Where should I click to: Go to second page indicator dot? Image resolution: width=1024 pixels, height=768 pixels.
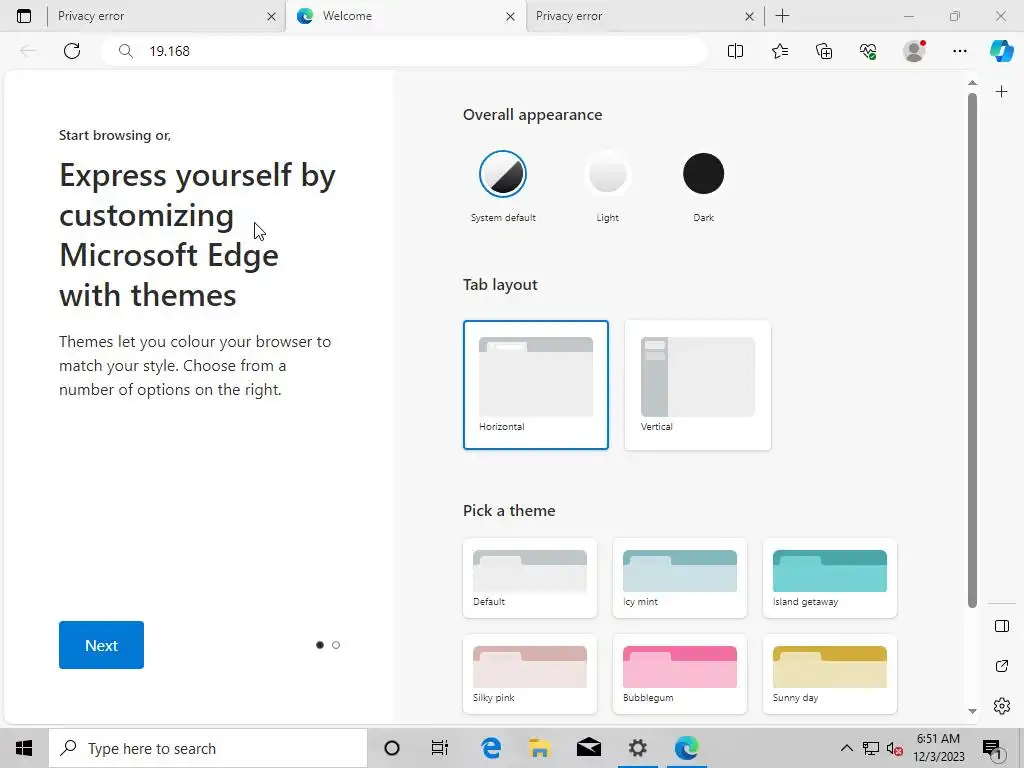coord(336,645)
